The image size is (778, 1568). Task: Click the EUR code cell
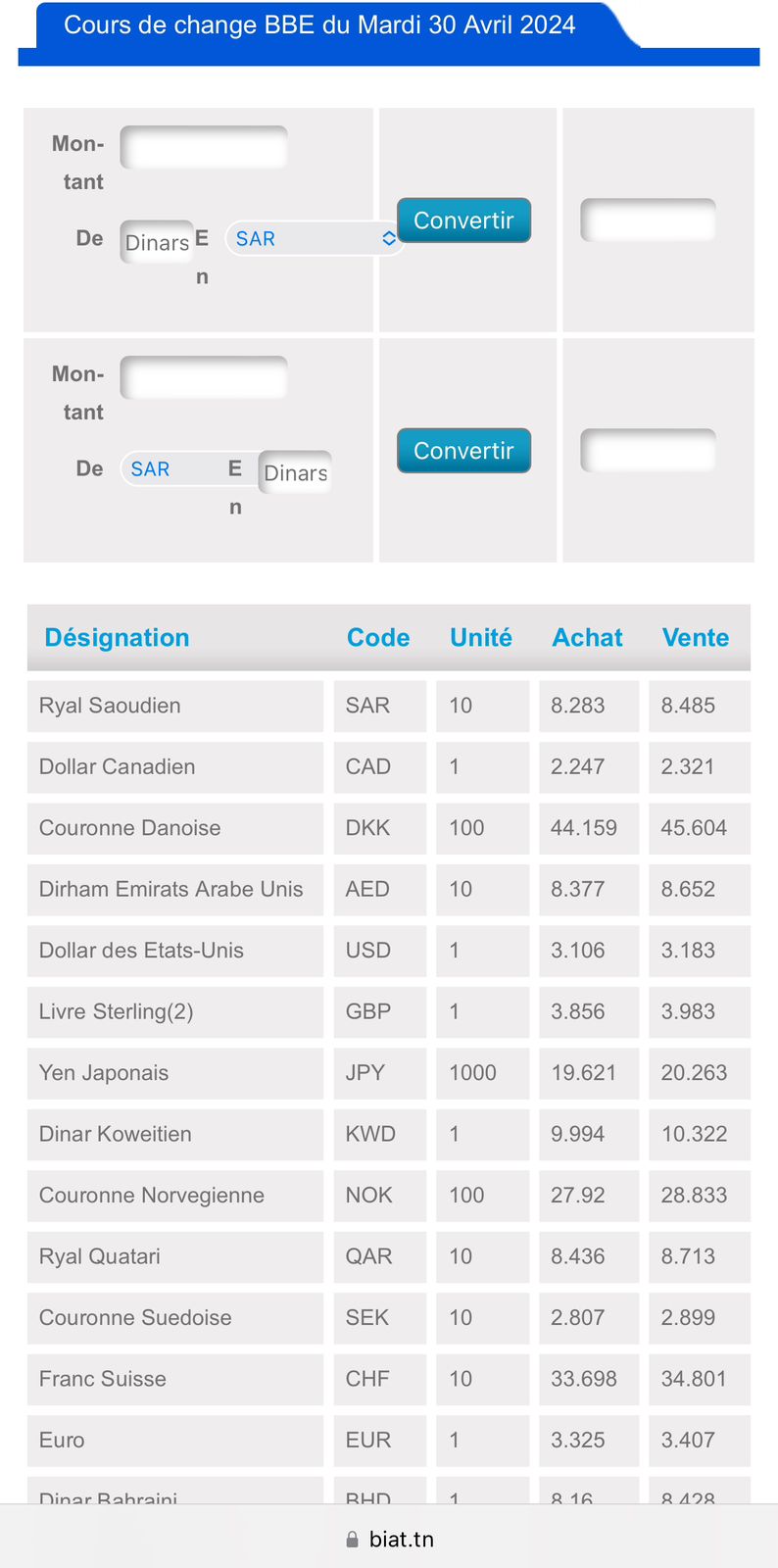(x=380, y=1441)
